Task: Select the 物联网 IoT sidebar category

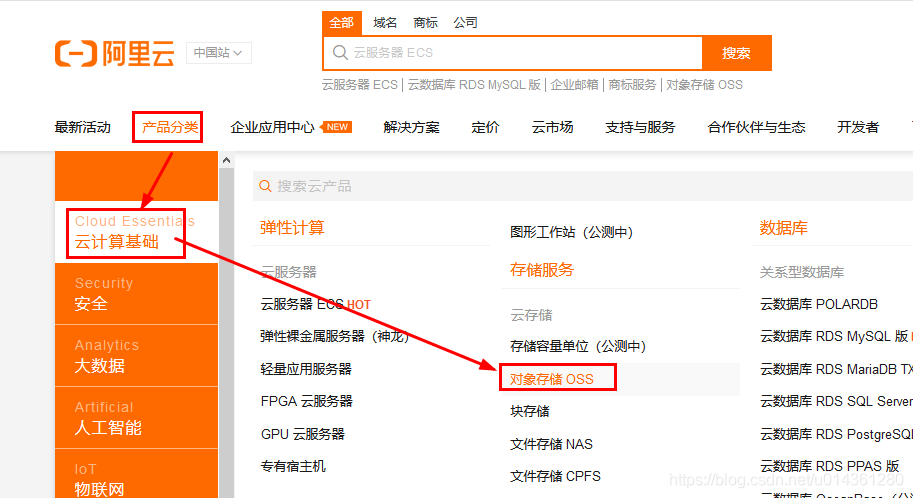Action: [x=136, y=474]
